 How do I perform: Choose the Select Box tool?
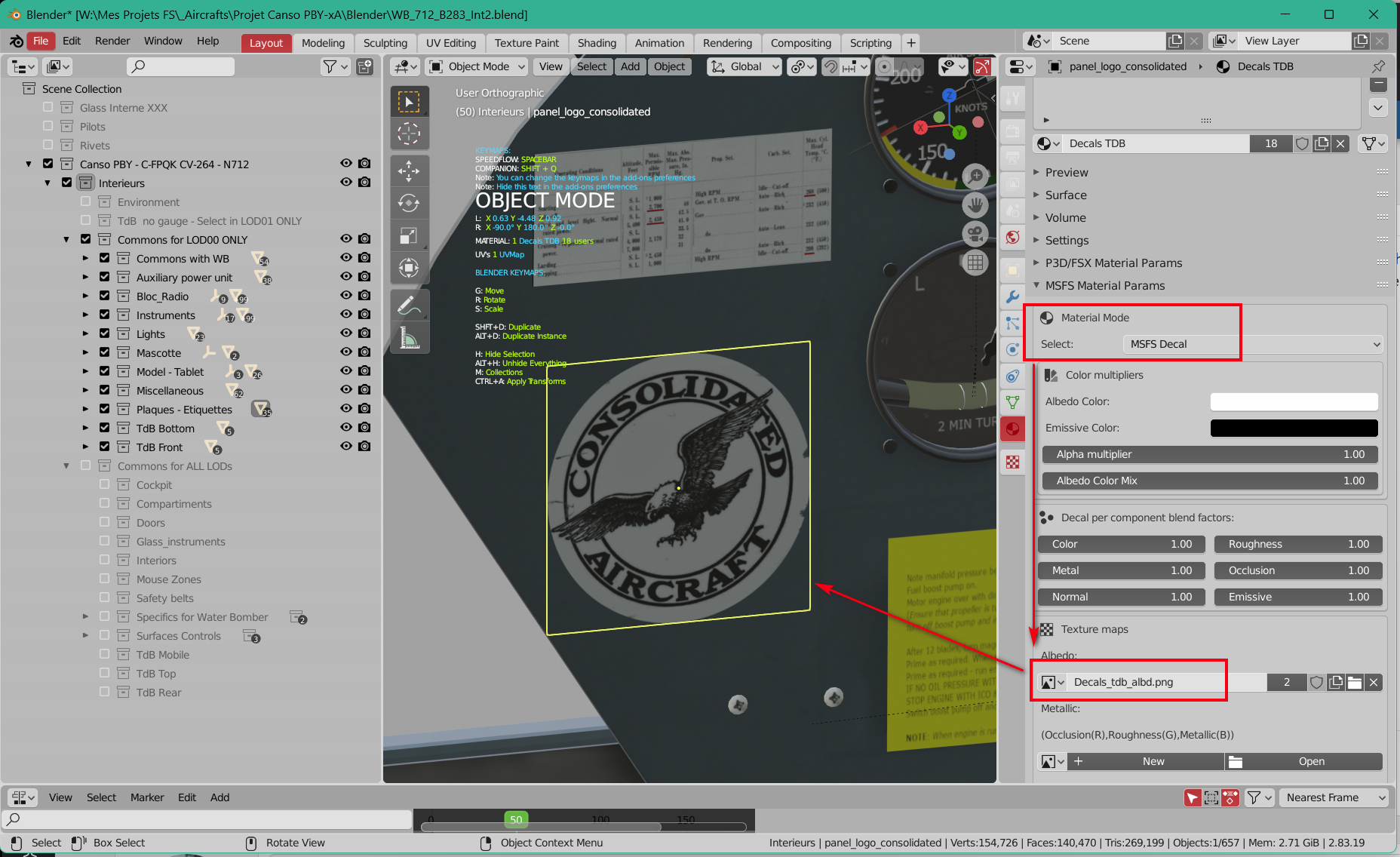(x=410, y=101)
